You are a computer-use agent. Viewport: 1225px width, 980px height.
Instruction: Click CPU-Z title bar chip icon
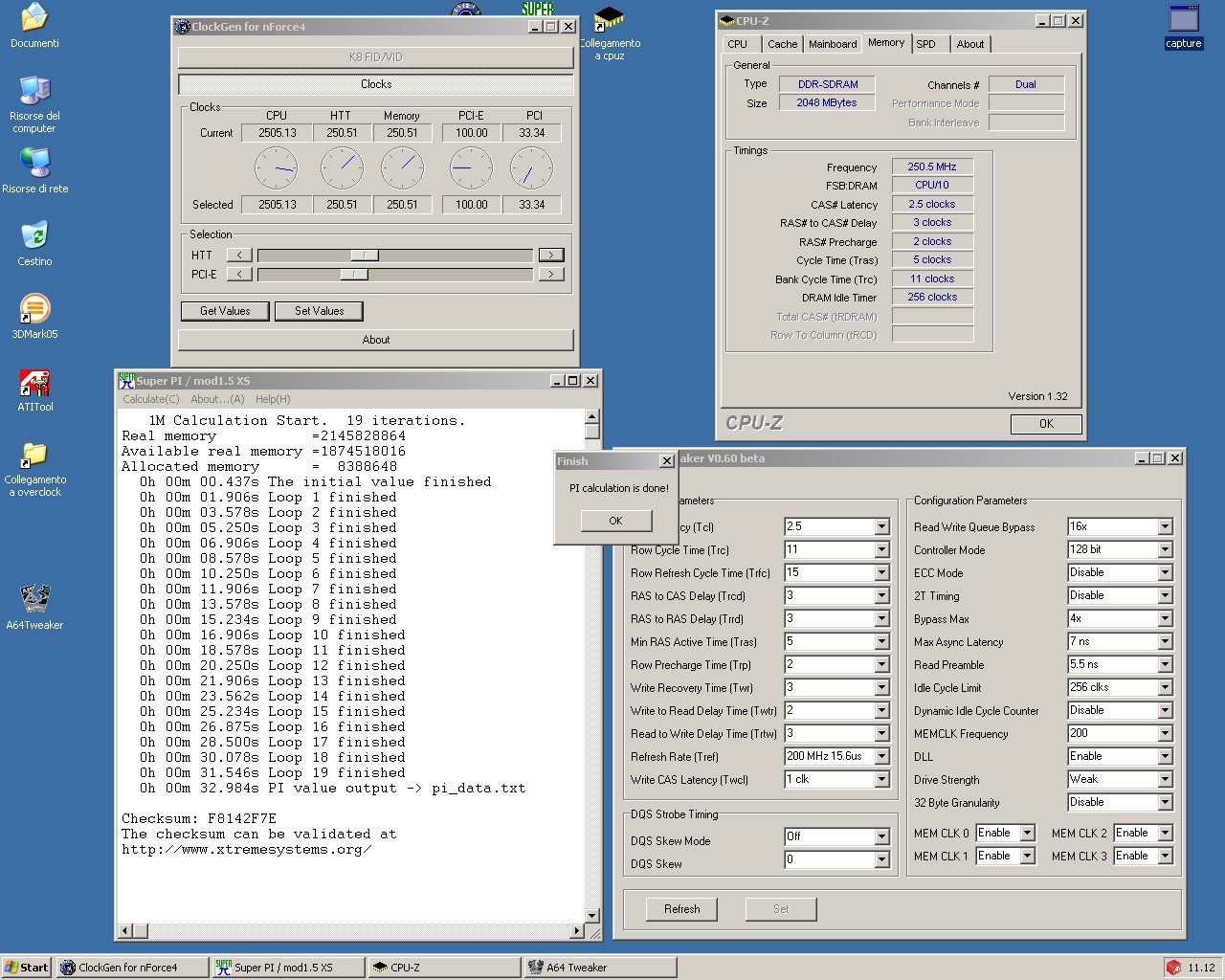pos(726,20)
